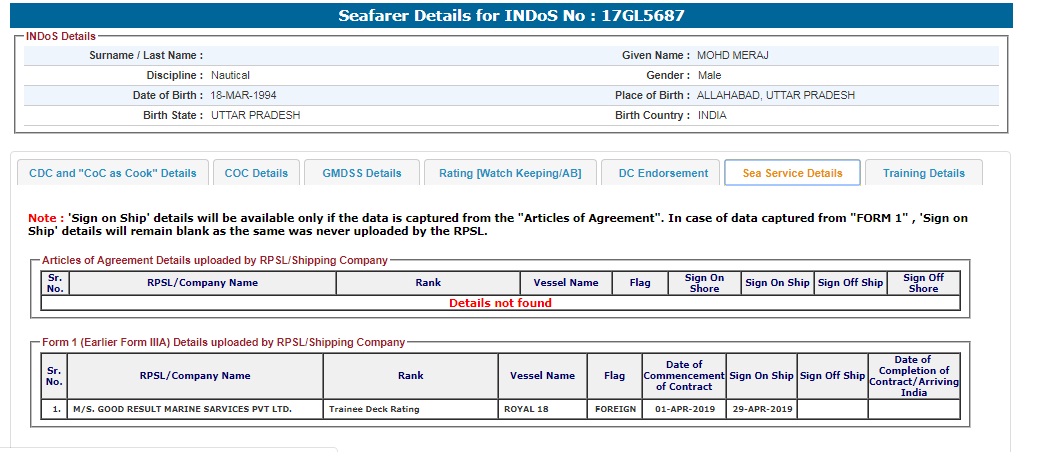Open the GMDSS Details tab
1037x460 pixels.
tap(362, 173)
